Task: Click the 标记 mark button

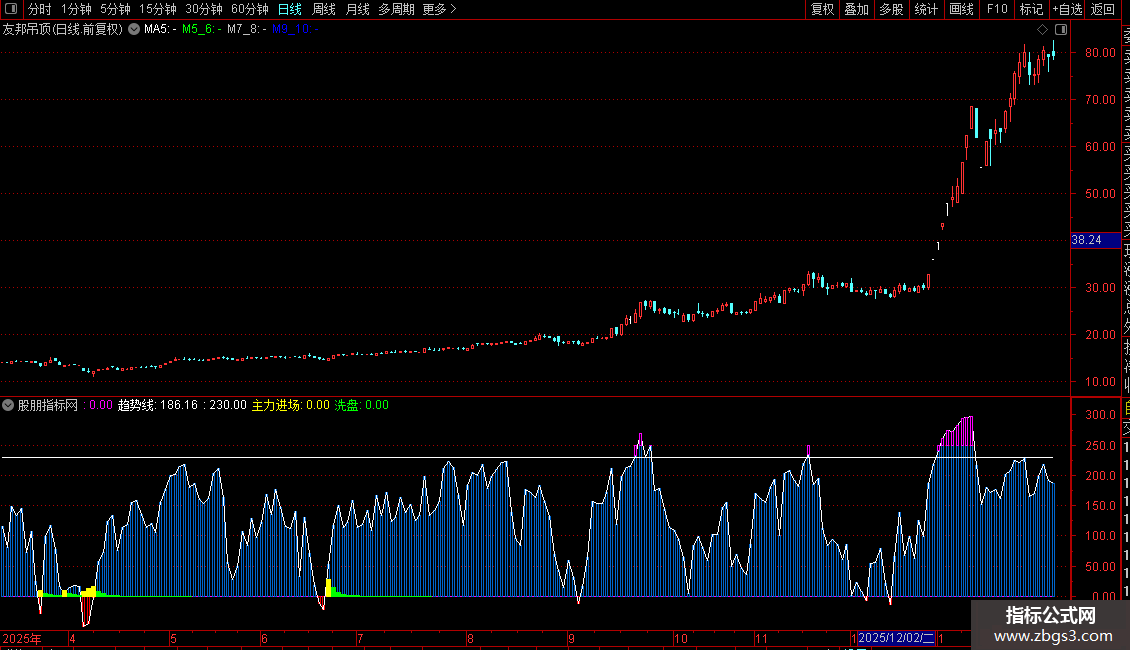Action: point(1031,9)
